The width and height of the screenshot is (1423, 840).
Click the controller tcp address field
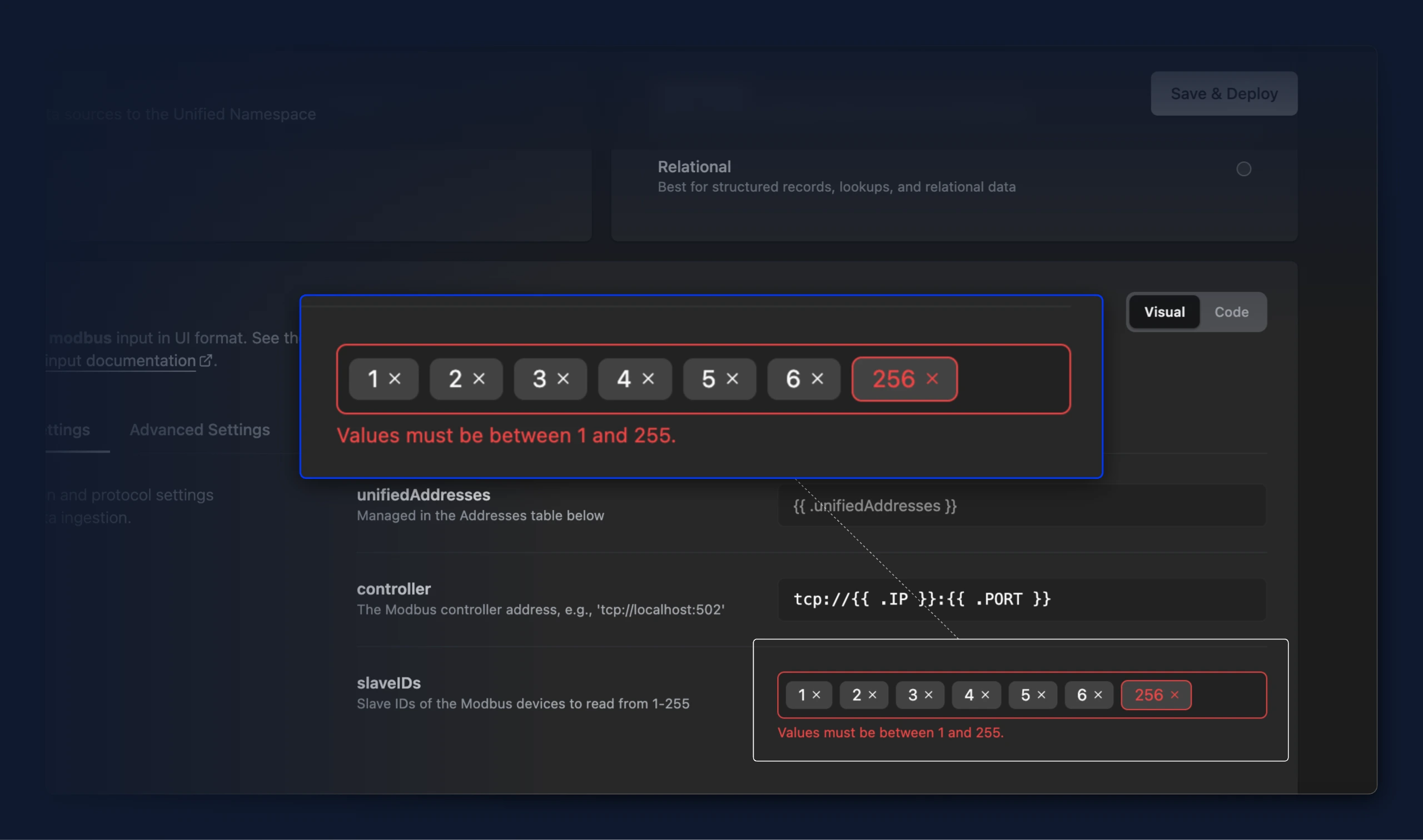pyautogui.click(x=1022, y=599)
